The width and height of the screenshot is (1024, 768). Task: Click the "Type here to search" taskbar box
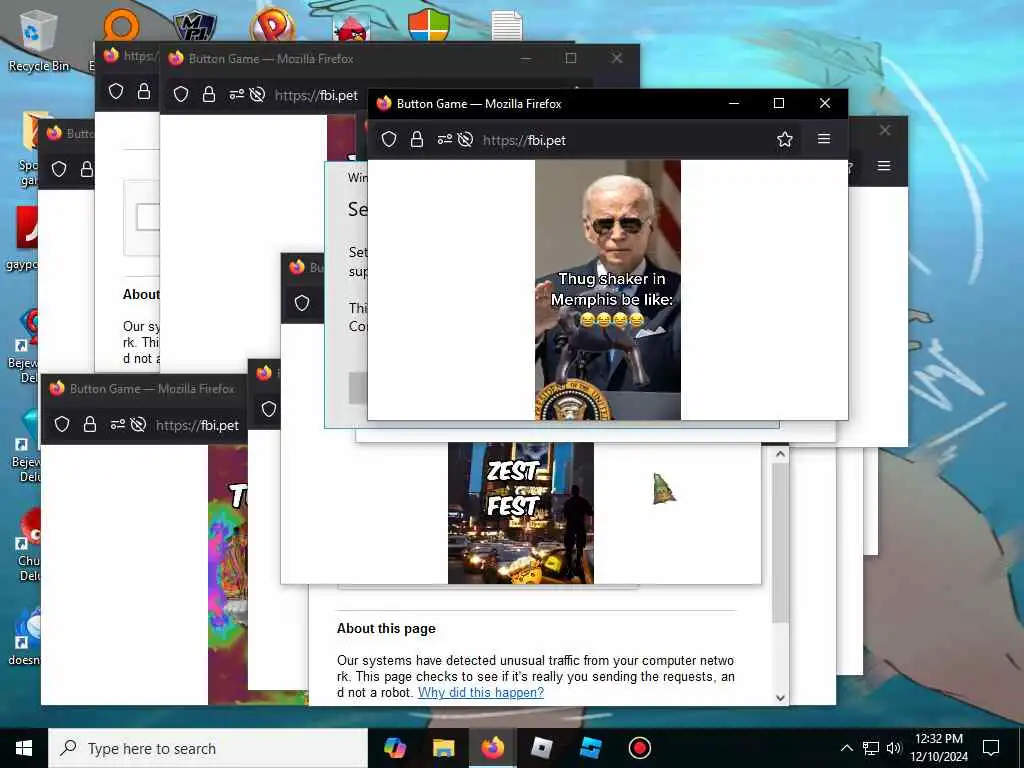(208, 748)
